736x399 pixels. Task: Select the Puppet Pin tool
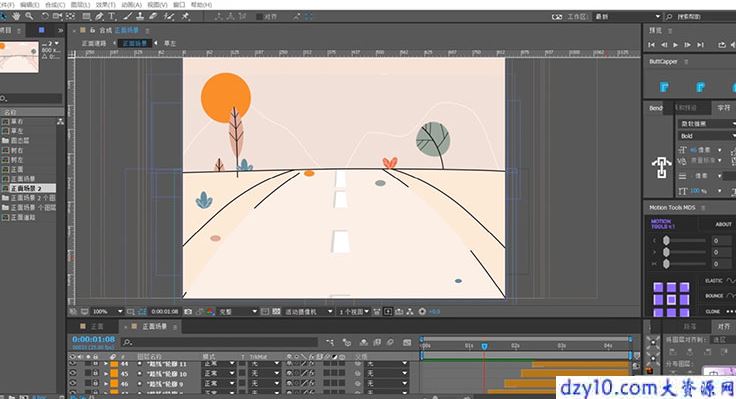[186, 16]
